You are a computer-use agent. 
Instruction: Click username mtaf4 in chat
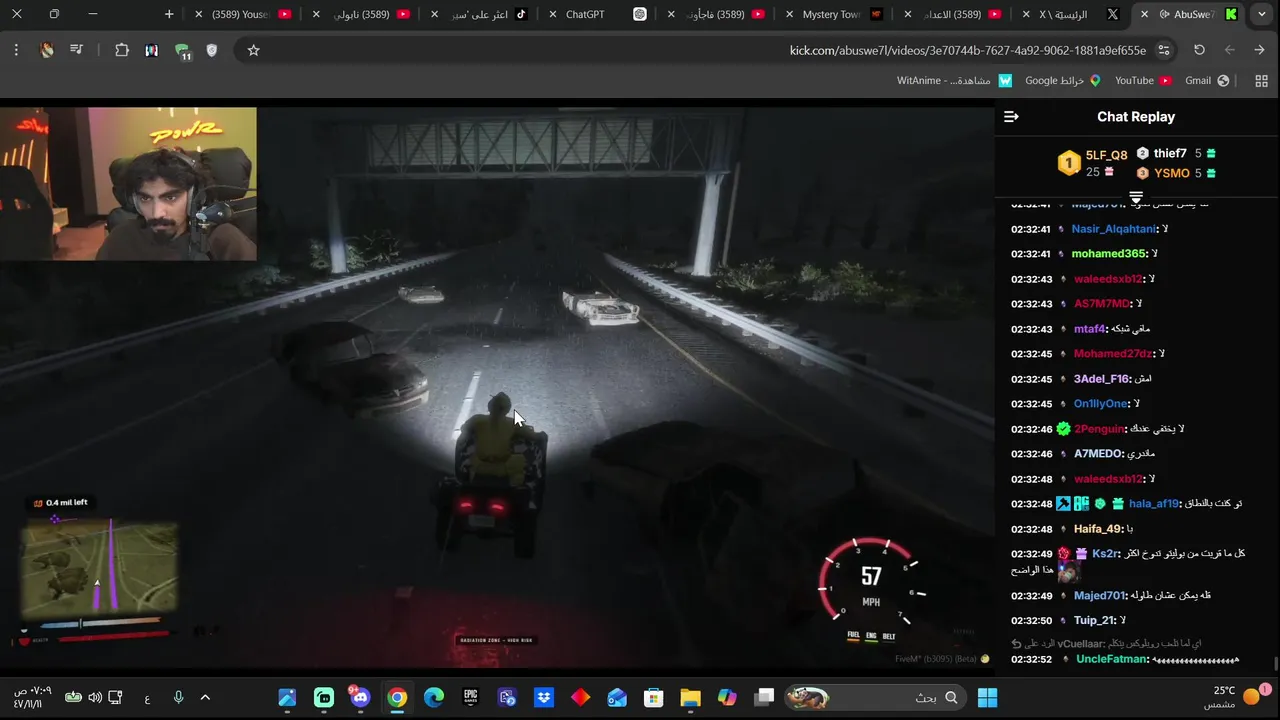pos(1090,329)
